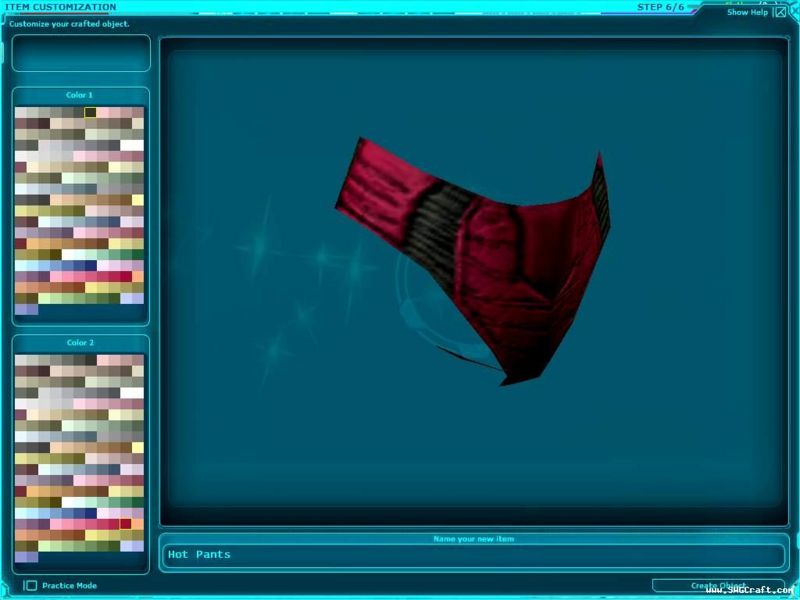Select the yellow-outlined dark swatch in Color 1
Viewport: 800px width, 600px height.
(x=90, y=113)
